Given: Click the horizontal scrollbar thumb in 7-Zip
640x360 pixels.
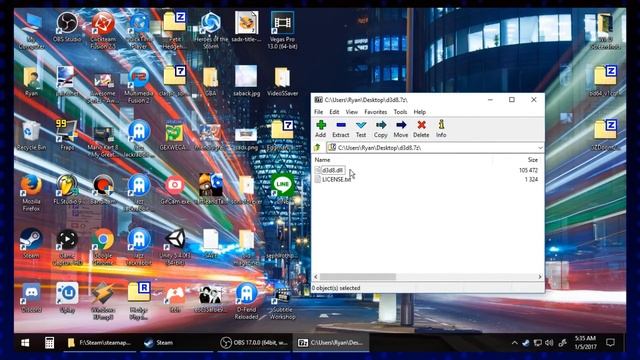Looking at the screenshot, I should coord(358,277).
